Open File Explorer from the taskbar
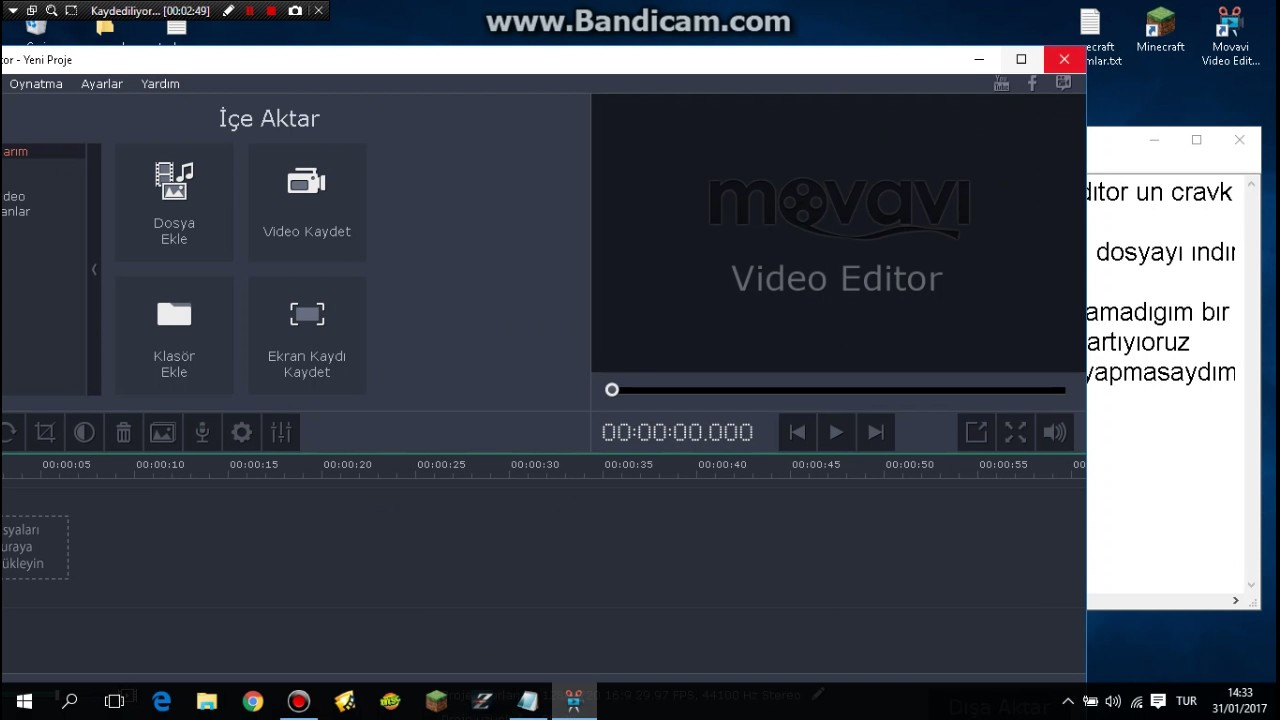1280x720 pixels. (x=207, y=702)
